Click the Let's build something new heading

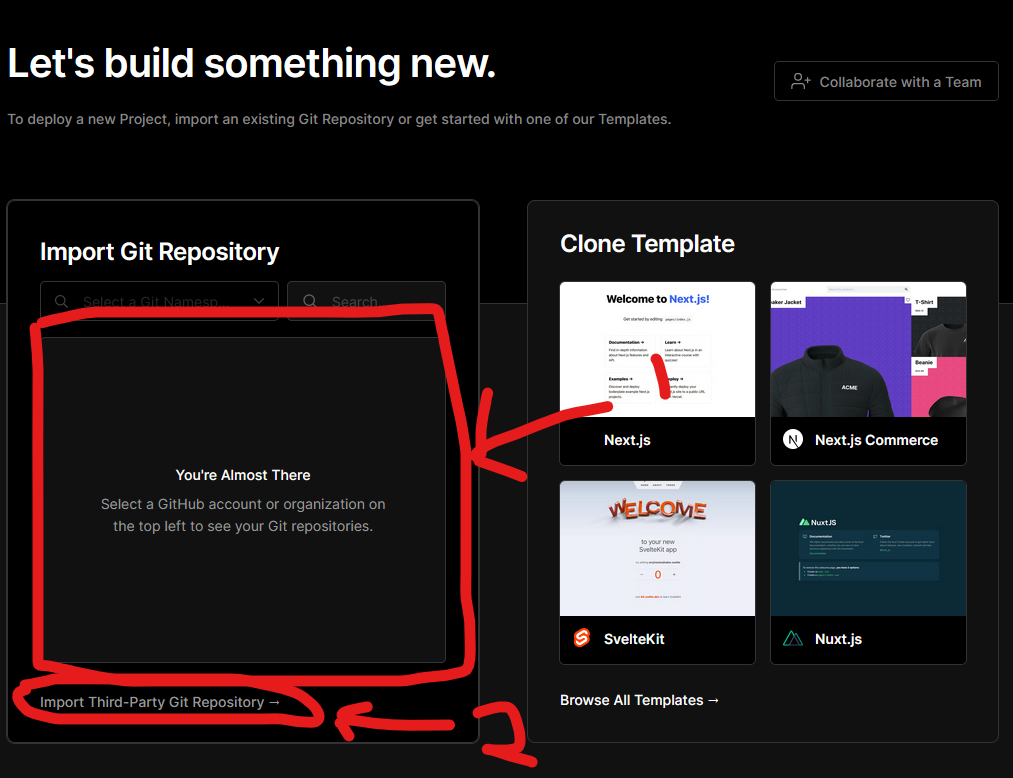252,63
